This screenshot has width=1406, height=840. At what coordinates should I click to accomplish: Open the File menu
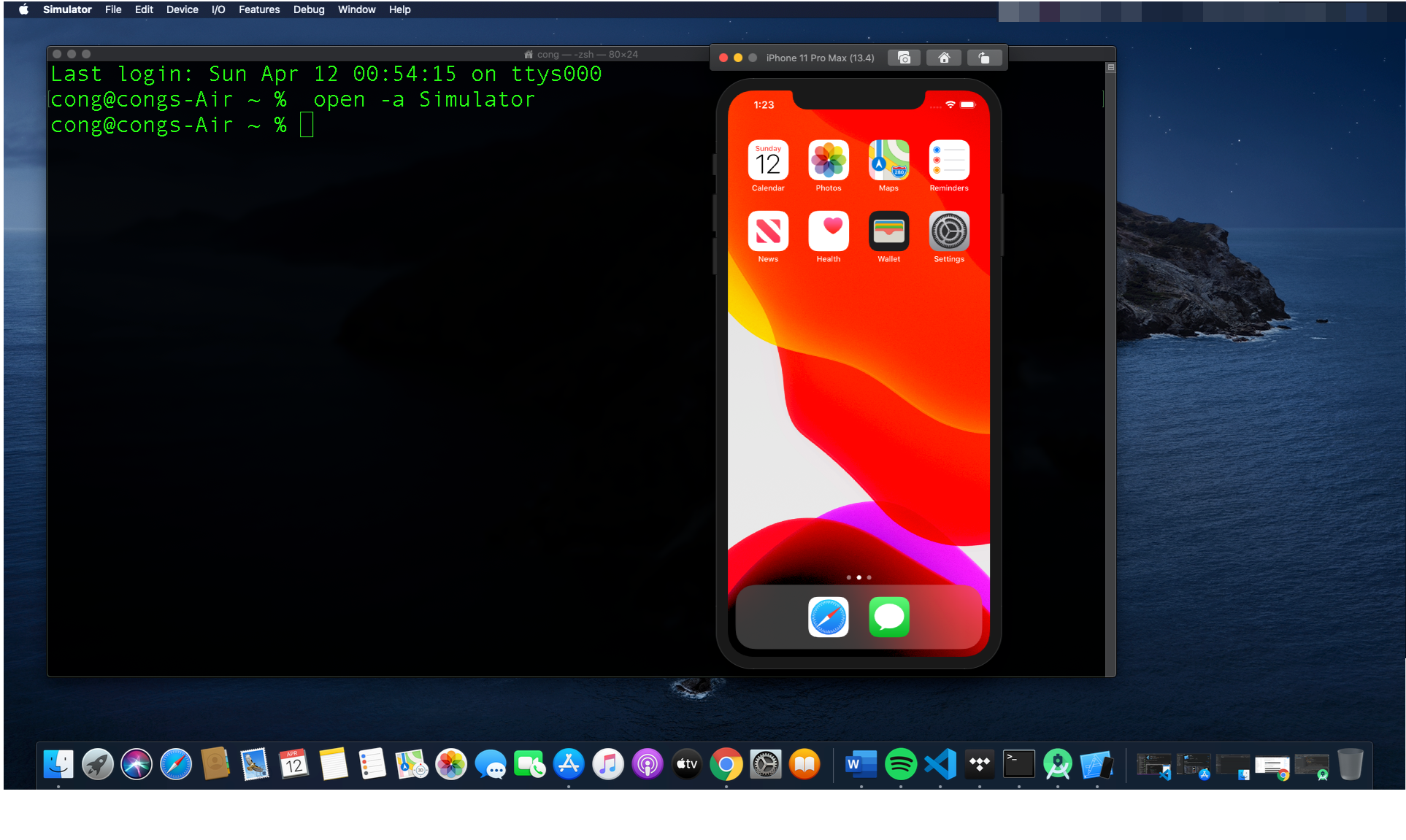113,9
